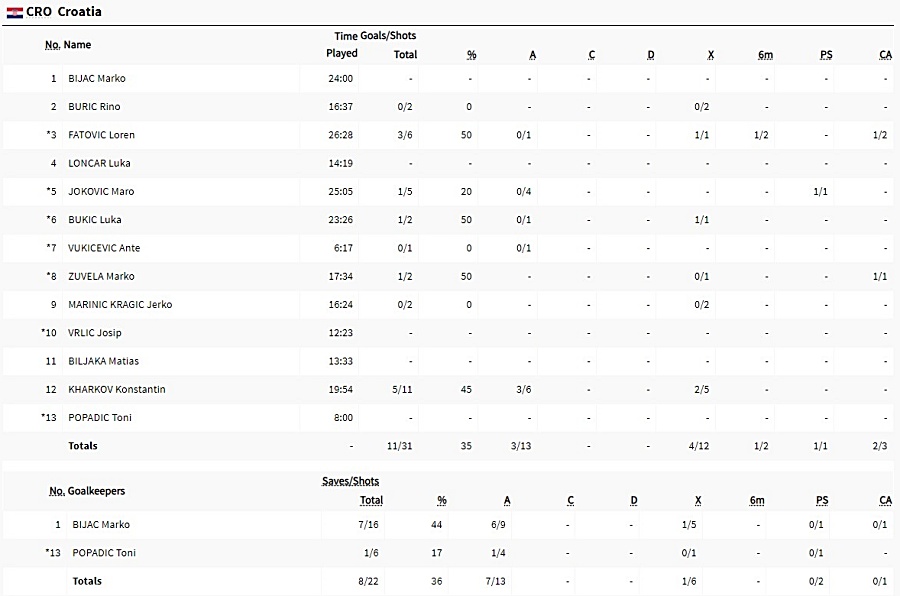
Task: Click the No. header in goalkeepers table
Action: coord(57,491)
